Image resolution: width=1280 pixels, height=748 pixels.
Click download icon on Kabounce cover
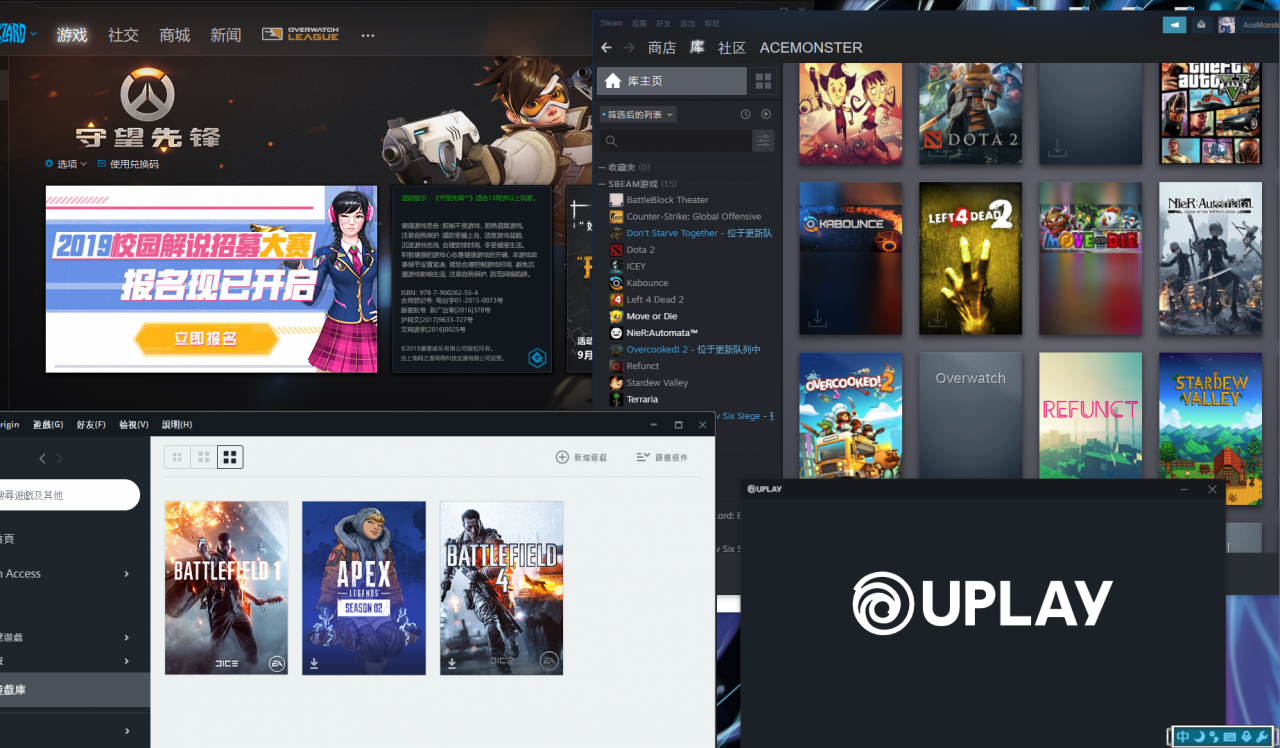coord(818,318)
